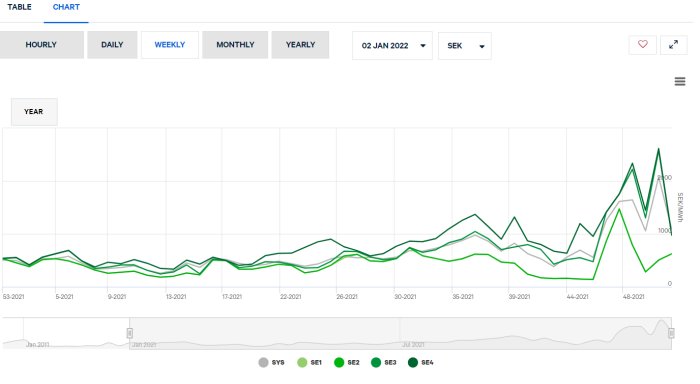The image size is (700, 384).
Task: Select the CHART tab
Action: tap(66, 7)
